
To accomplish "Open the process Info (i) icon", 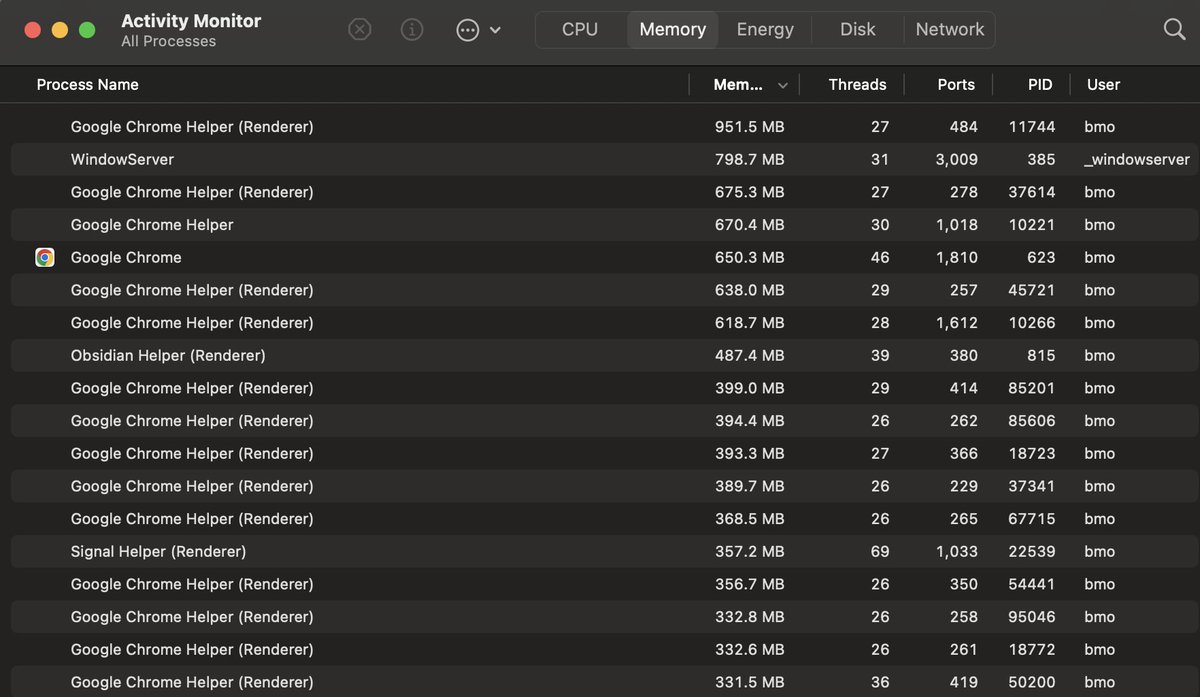I will [412, 30].
